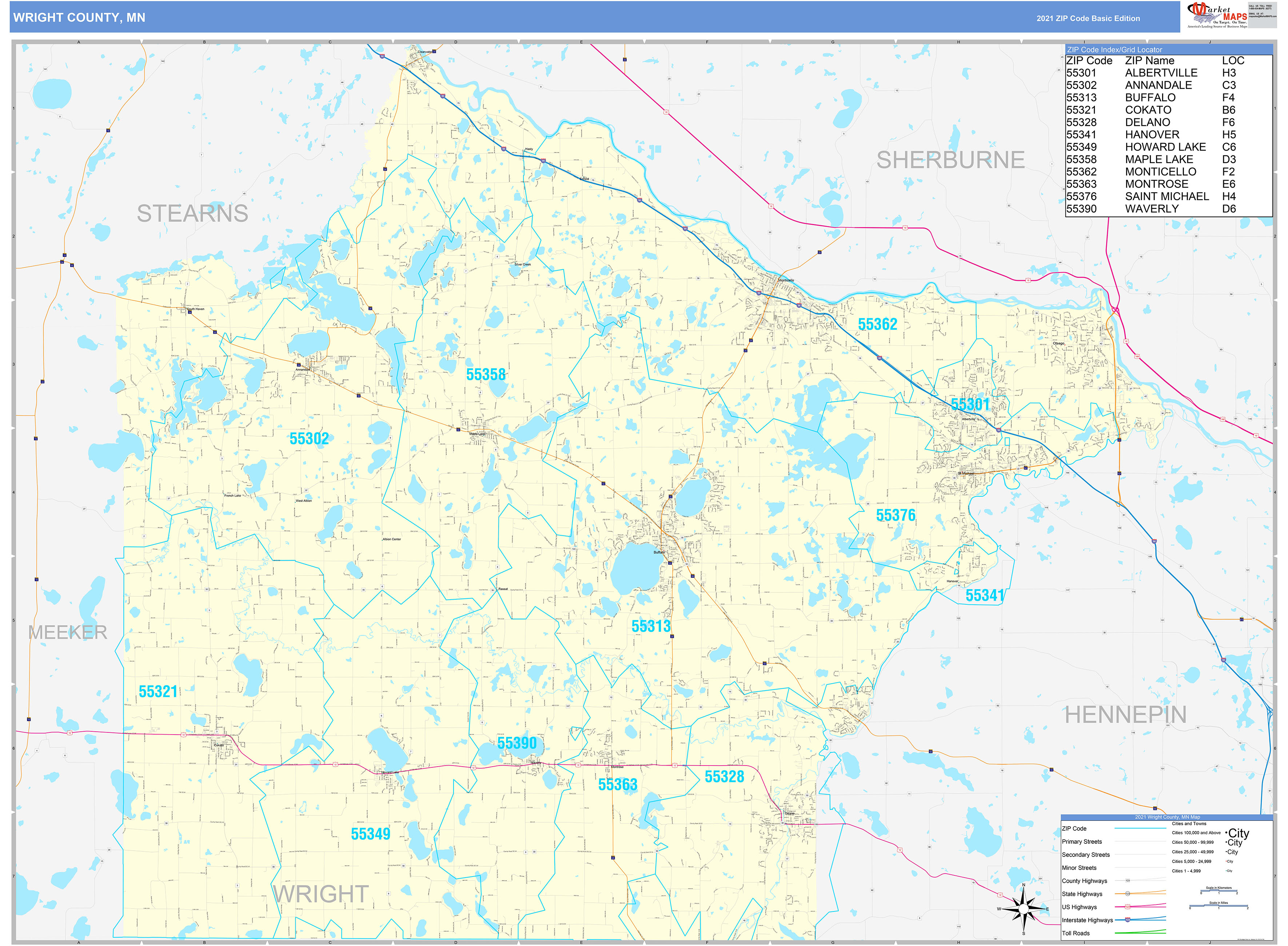
Task: Click the 'Secondary Streets' legend entry
Action: [x=1086, y=855]
